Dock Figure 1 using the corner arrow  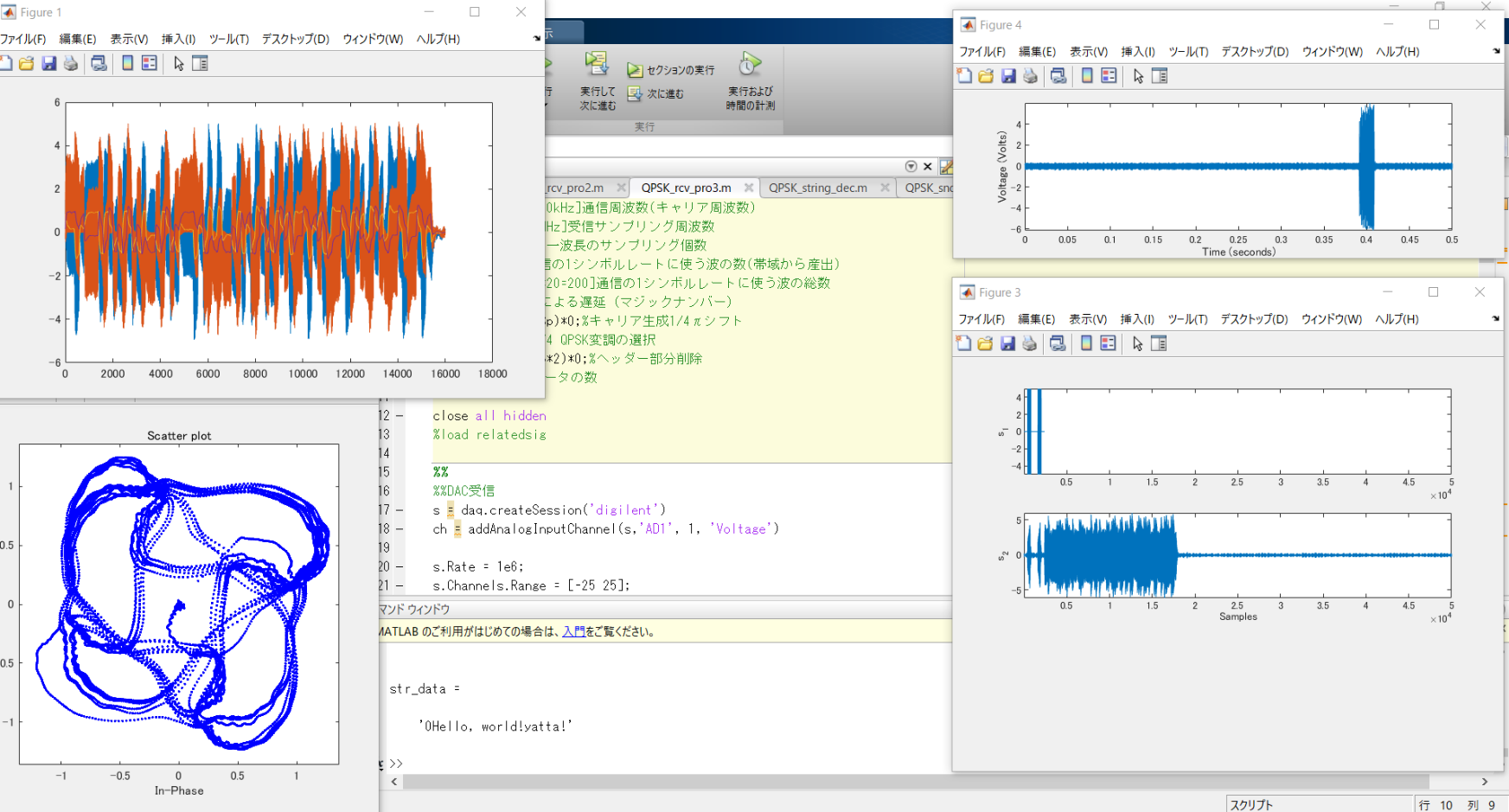537,38
